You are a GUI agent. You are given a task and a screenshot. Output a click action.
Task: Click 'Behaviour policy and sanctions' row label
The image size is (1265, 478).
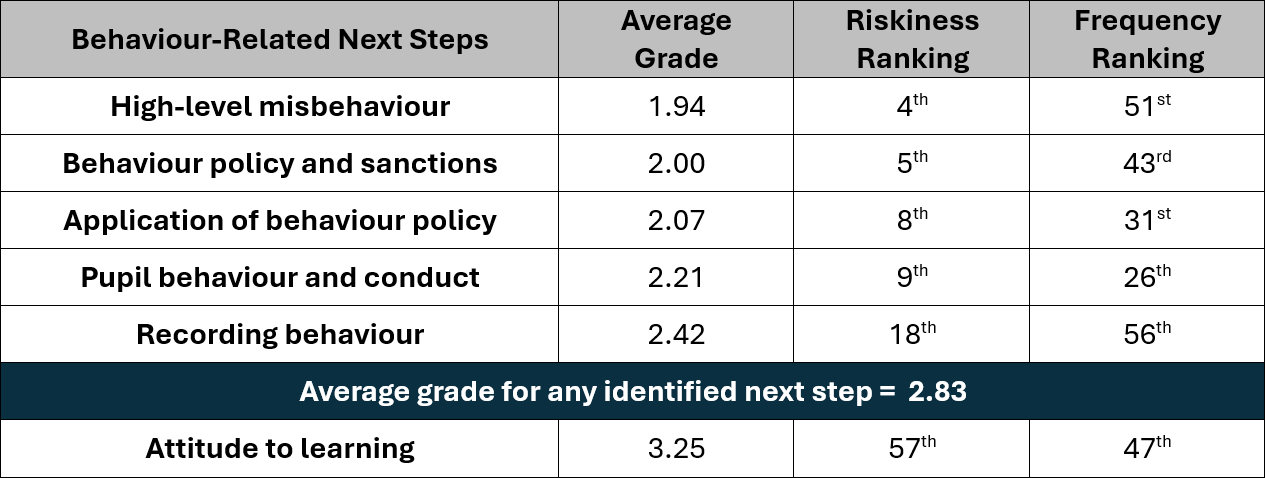pyautogui.click(x=280, y=164)
